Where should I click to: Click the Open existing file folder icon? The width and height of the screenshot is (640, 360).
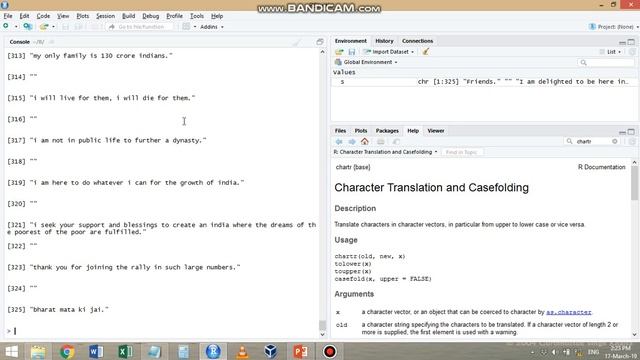tap(44, 27)
